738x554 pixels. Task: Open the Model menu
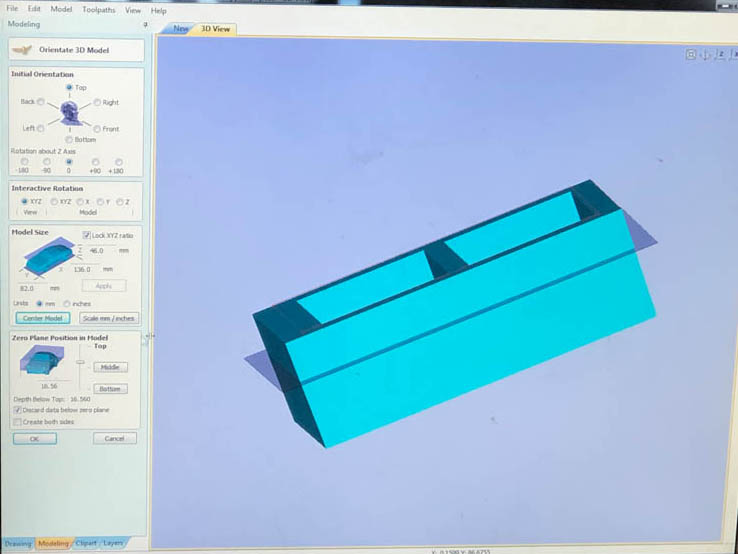pos(61,9)
